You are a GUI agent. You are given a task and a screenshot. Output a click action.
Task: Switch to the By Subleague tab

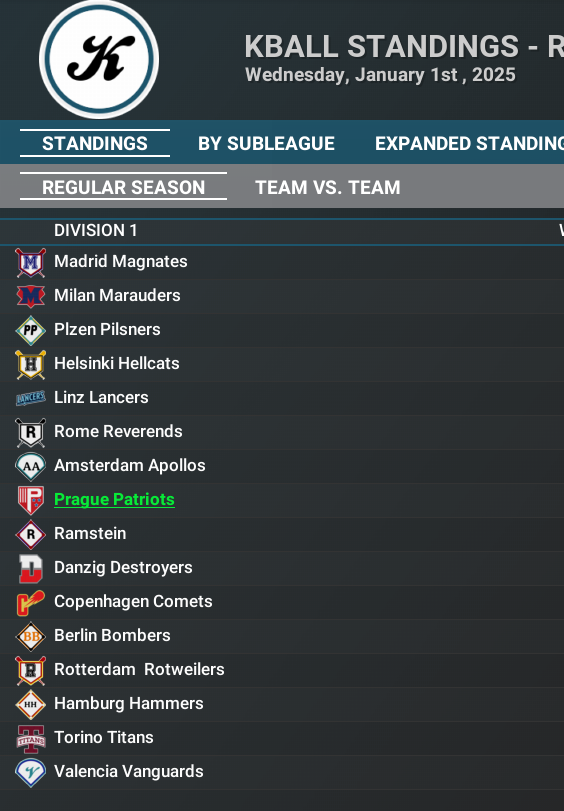[x=266, y=143]
